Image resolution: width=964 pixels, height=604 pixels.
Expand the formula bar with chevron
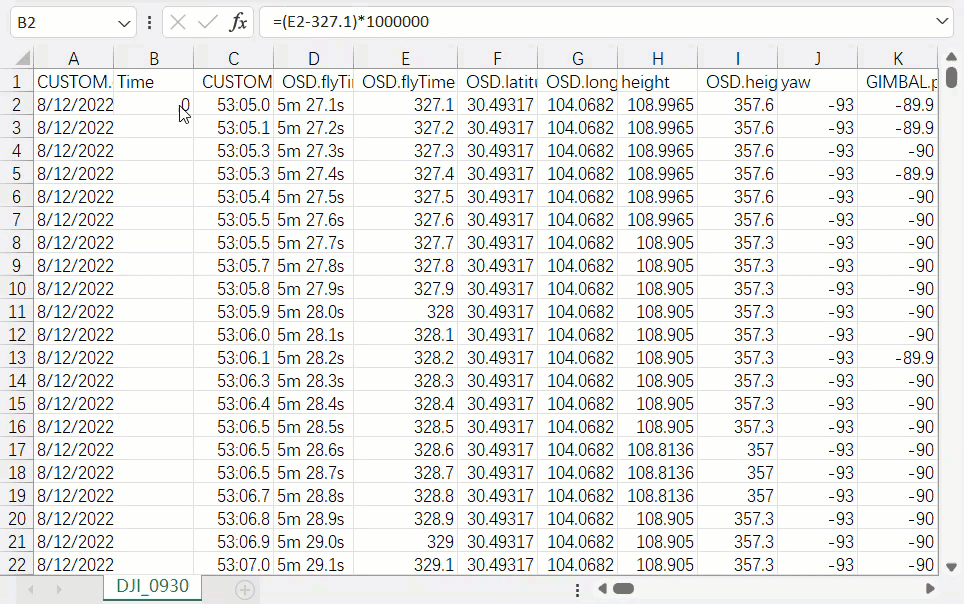point(942,22)
